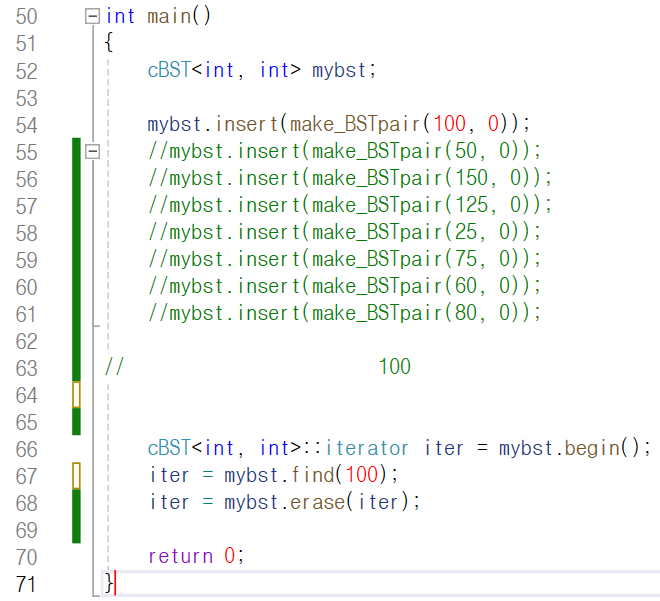
Task: Click the int keyword before main
Action: 120,16
